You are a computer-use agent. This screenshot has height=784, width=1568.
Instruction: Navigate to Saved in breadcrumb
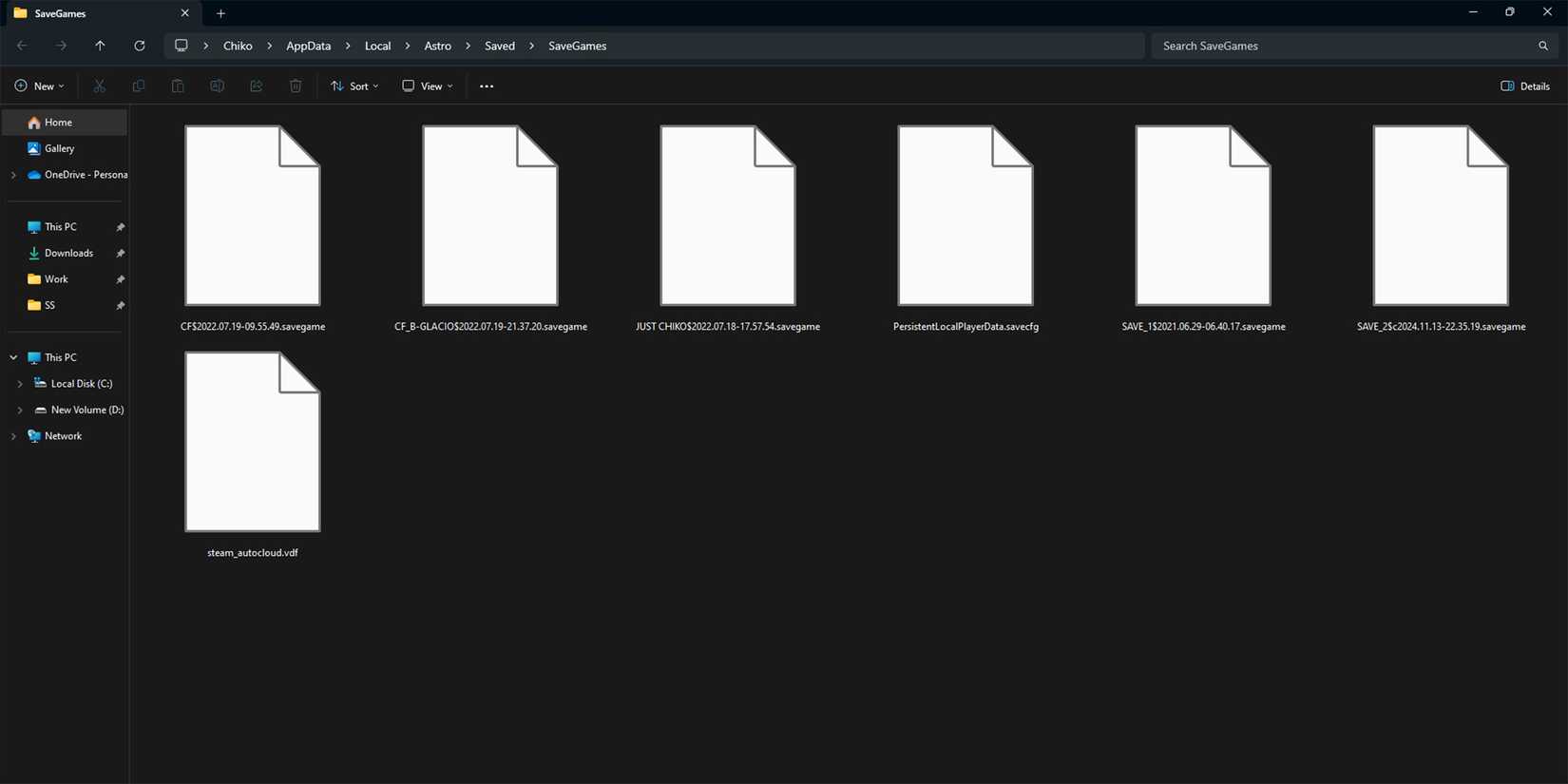click(500, 46)
